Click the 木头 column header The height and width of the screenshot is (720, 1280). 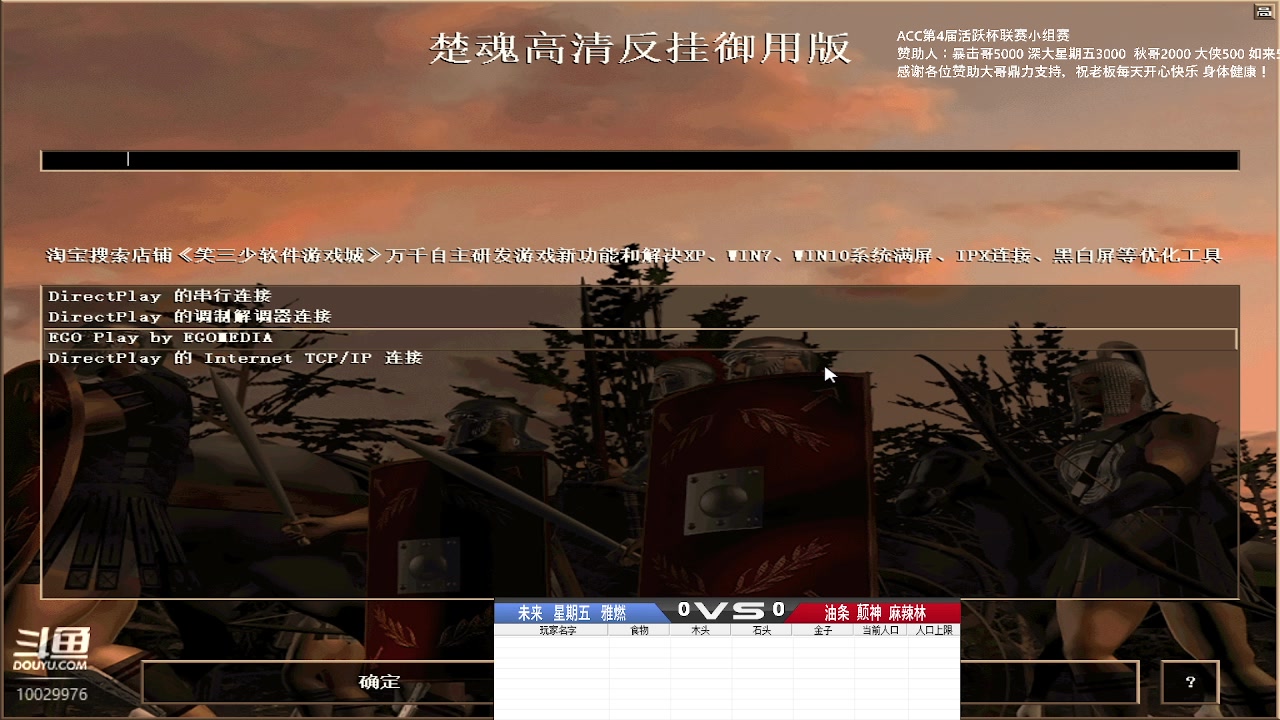click(x=700, y=630)
